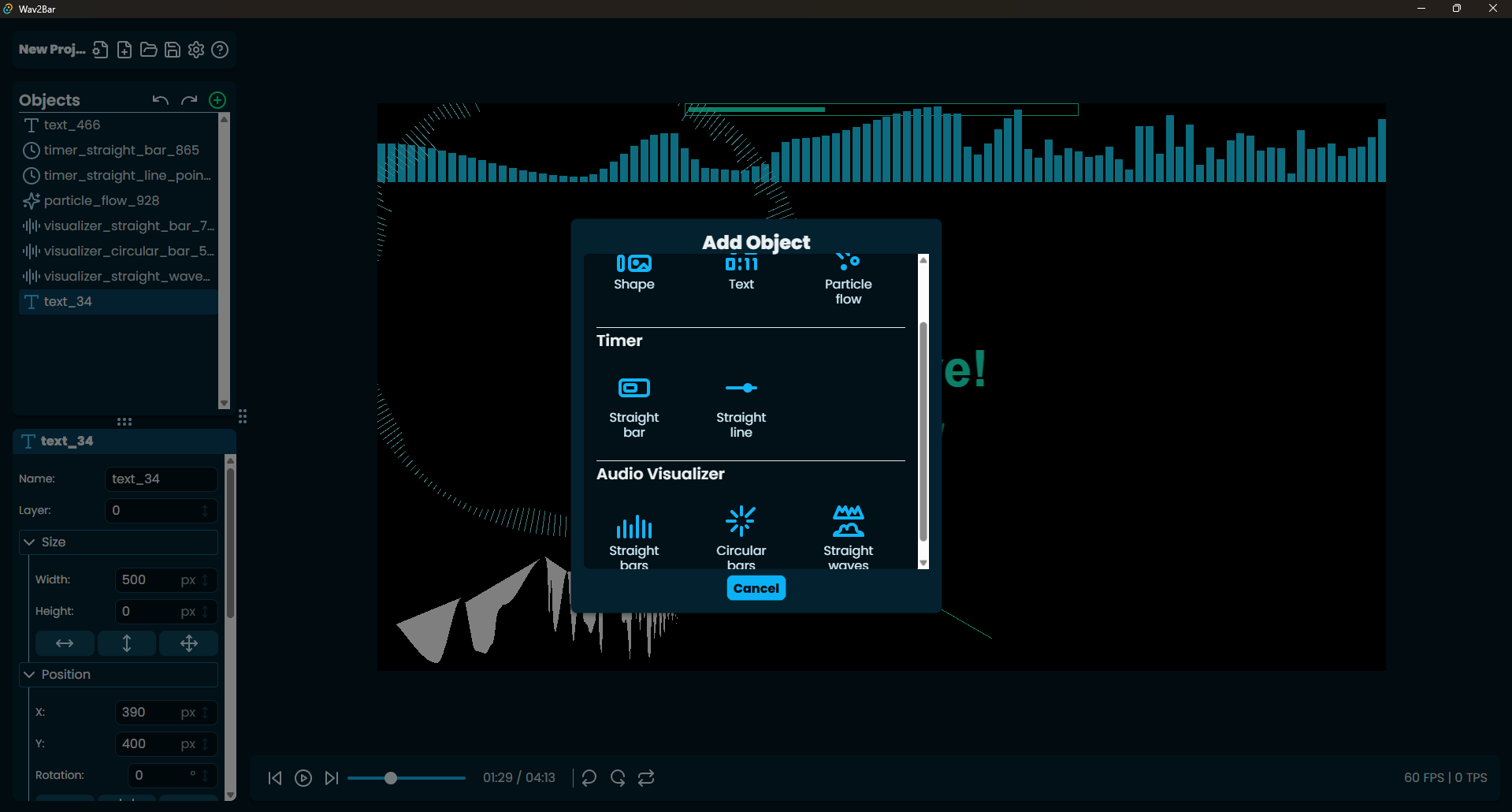Cancel the Add Object dialog
Screen dimensions: 1512x812
(756, 588)
